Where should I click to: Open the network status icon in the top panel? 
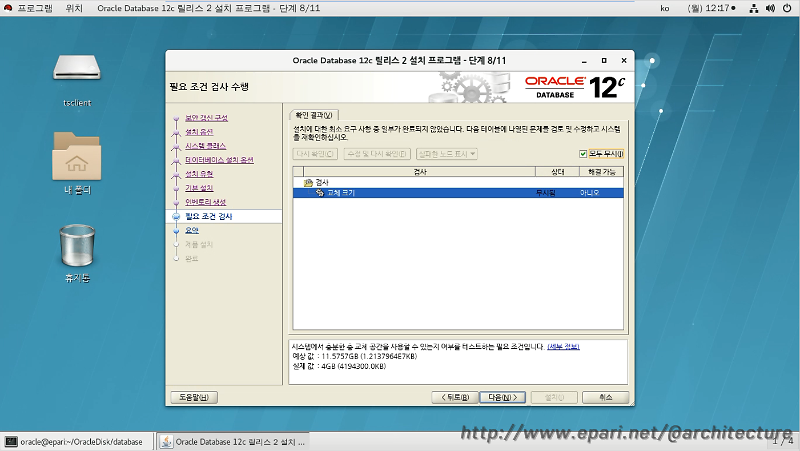click(754, 8)
